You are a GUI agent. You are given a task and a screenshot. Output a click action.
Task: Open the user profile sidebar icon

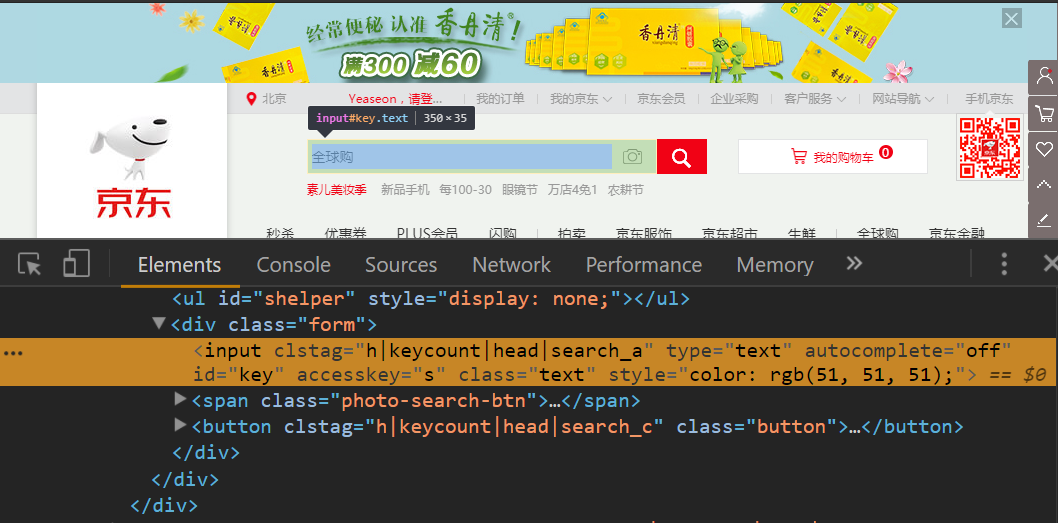tap(1044, 76)
